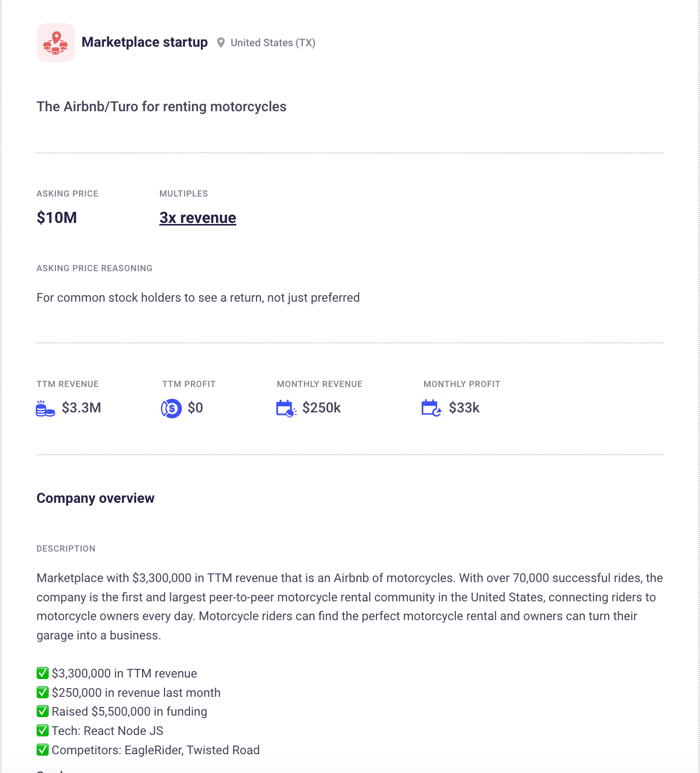Viewport: 700px width, 773px height.
Task: Click the $3.3M TTM revenue figure
Action: click(x=81, y=408)
